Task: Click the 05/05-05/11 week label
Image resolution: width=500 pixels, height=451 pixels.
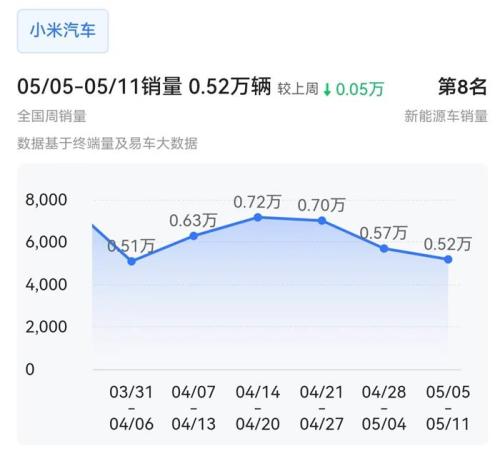Action: (448, 408)
